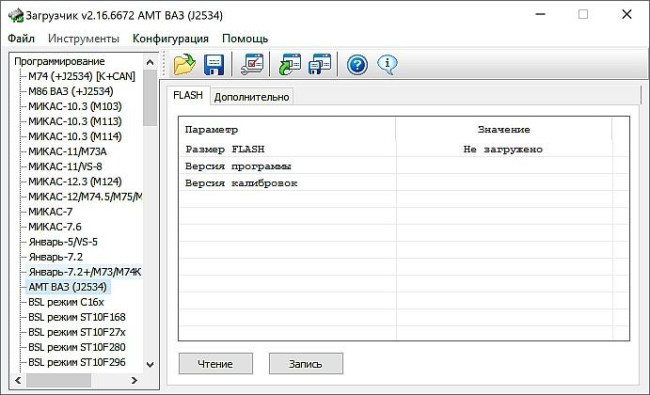The image size is (650, 395).
Task: Select МИКАС-11/VS-8 in the tree
Action: pos(65,167)
